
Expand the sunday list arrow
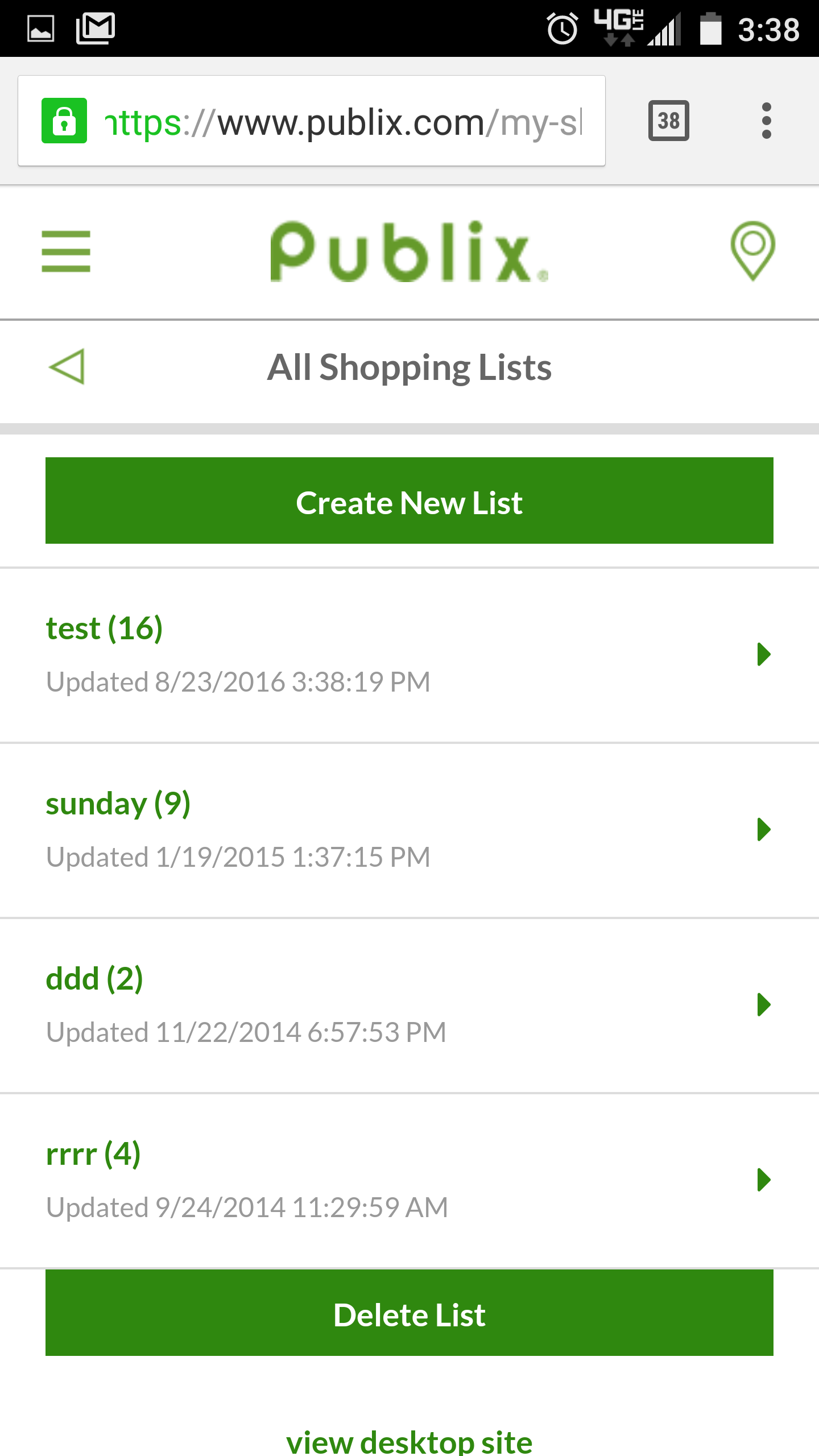click(x=764, y=829)
